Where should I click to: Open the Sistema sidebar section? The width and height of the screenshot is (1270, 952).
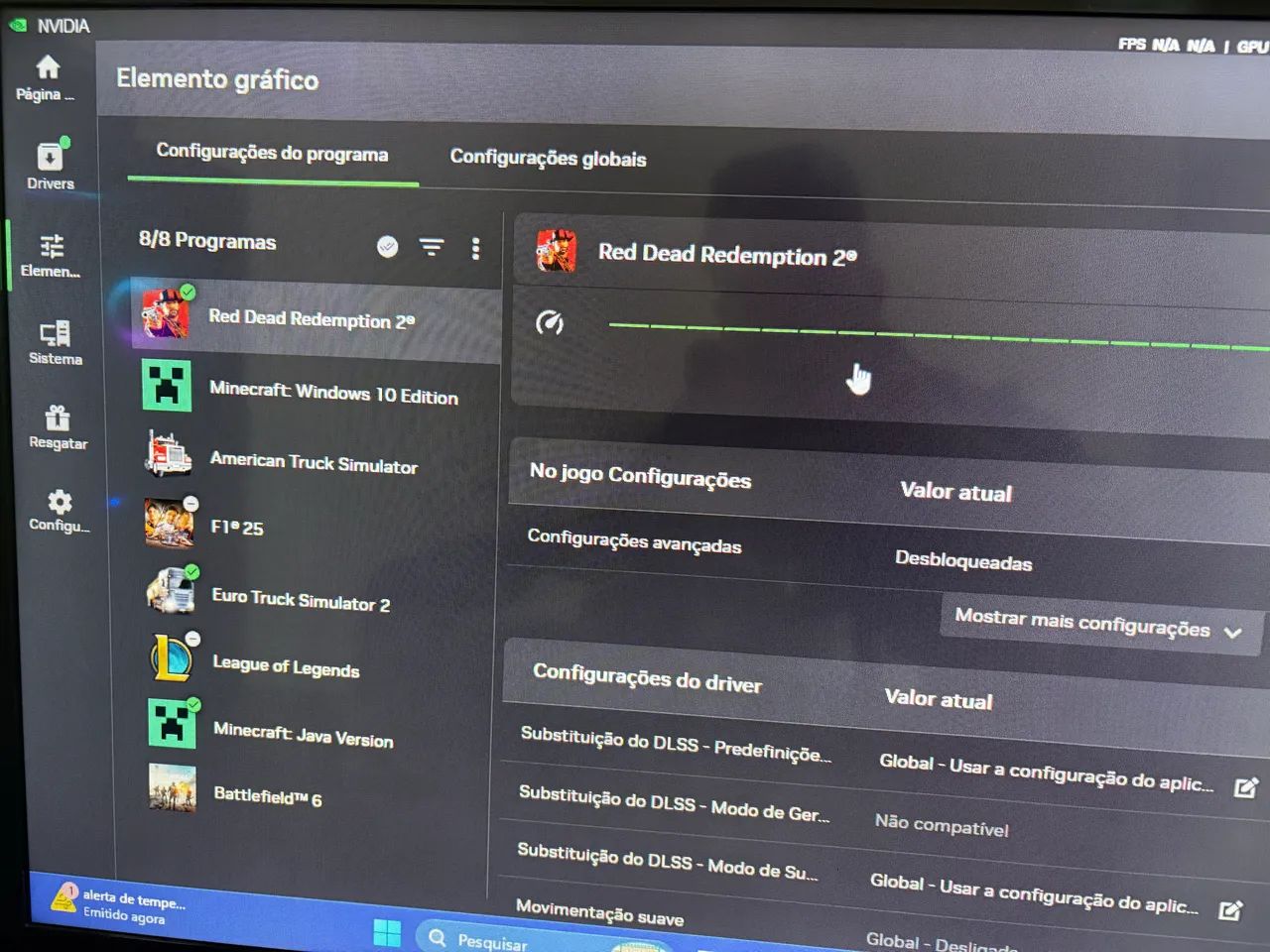coord(55,342)
